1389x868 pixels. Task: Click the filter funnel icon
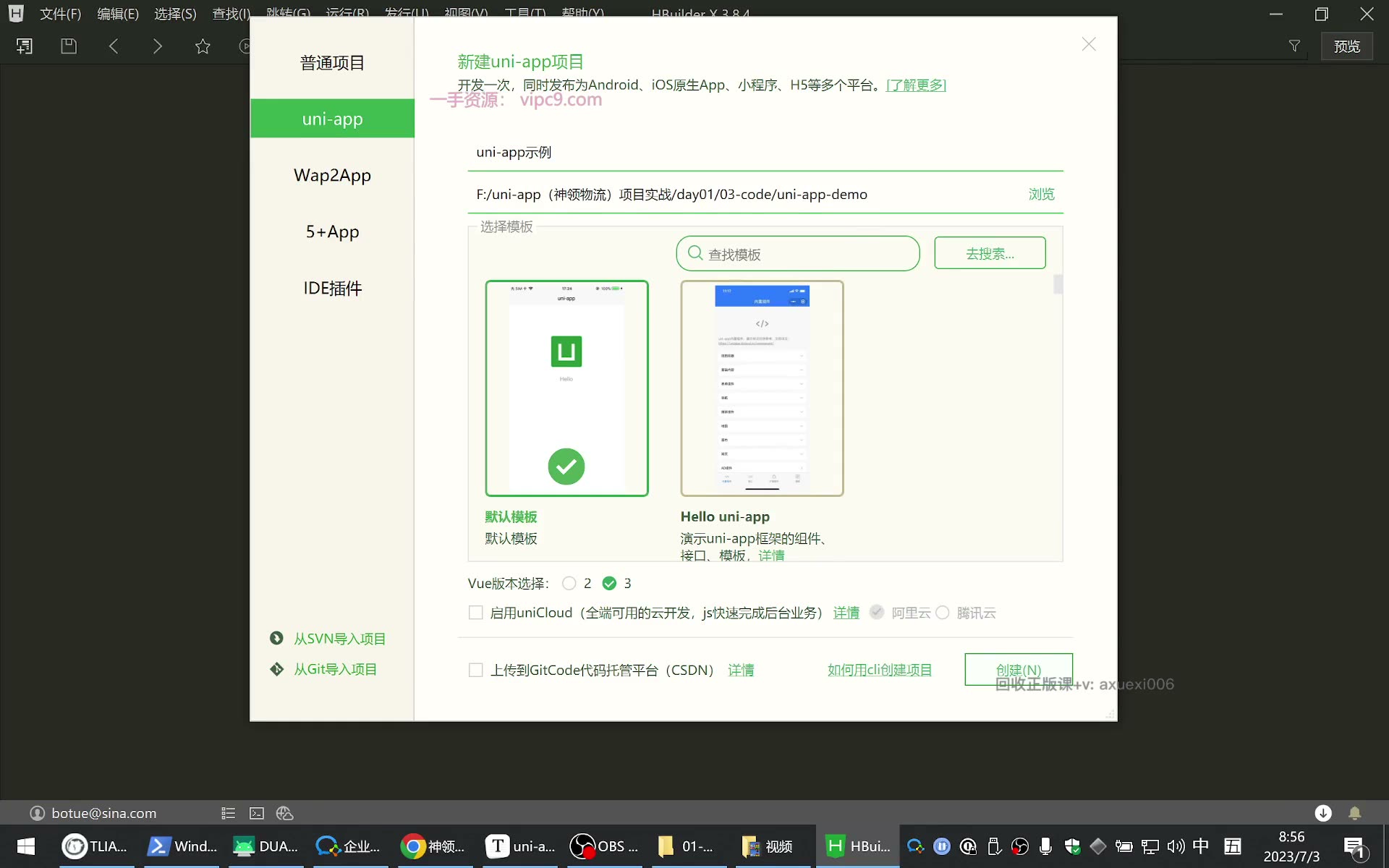coord(1294,46)
